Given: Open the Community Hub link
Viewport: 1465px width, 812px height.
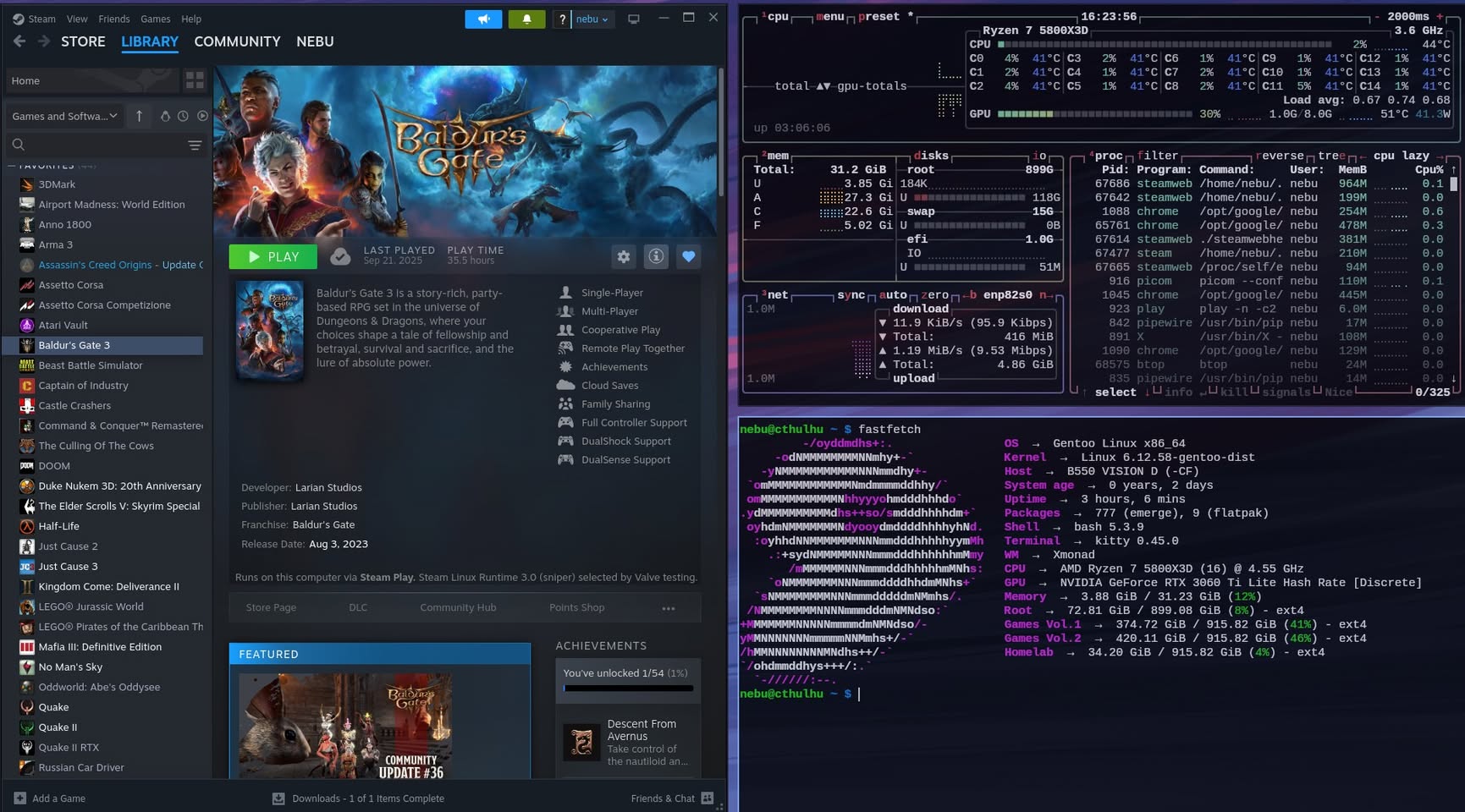Looking at the screenshot, I should (458, 608).
